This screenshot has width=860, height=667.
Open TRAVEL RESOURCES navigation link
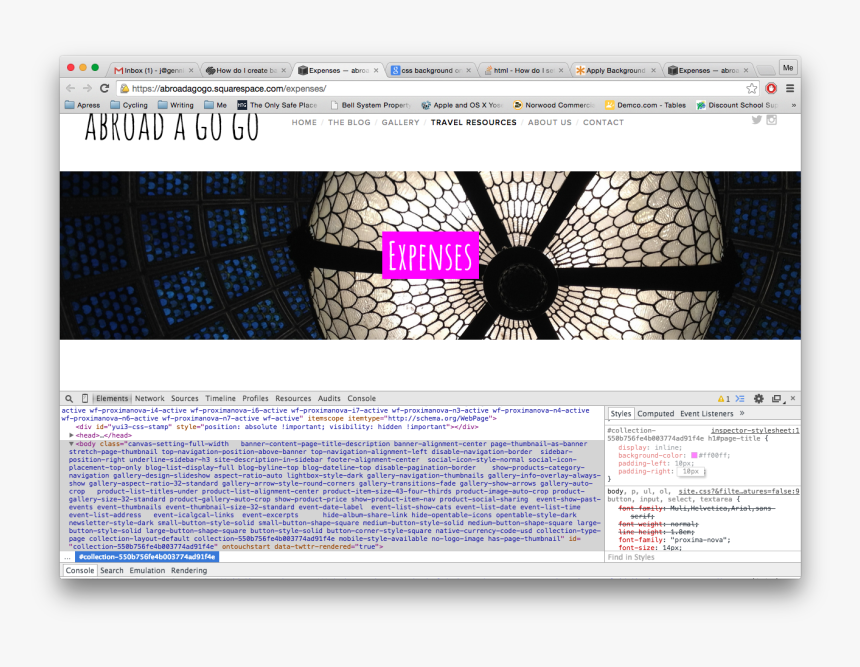pyautogui.click(x=473, y=122)
